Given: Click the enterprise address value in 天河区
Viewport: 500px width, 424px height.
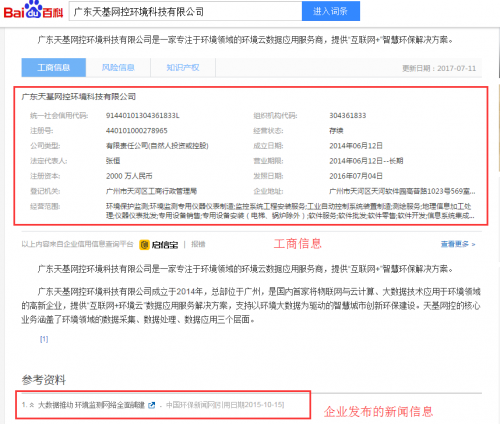Looking at the screenshot, I should 402,191.
